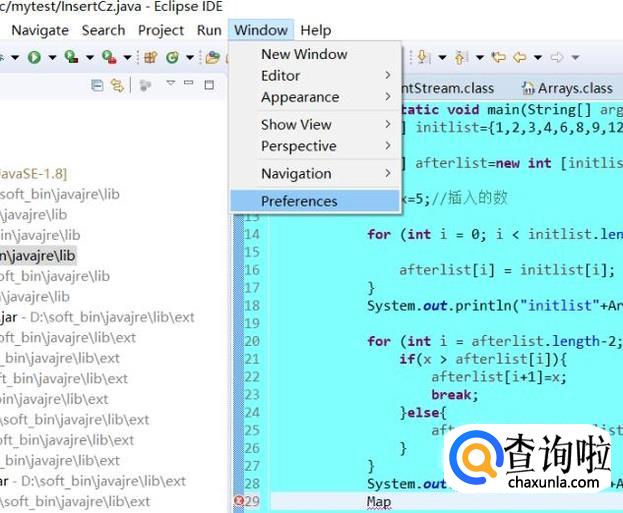Expand the Show View submenu
623x513 pixels.
coord(315,124)
